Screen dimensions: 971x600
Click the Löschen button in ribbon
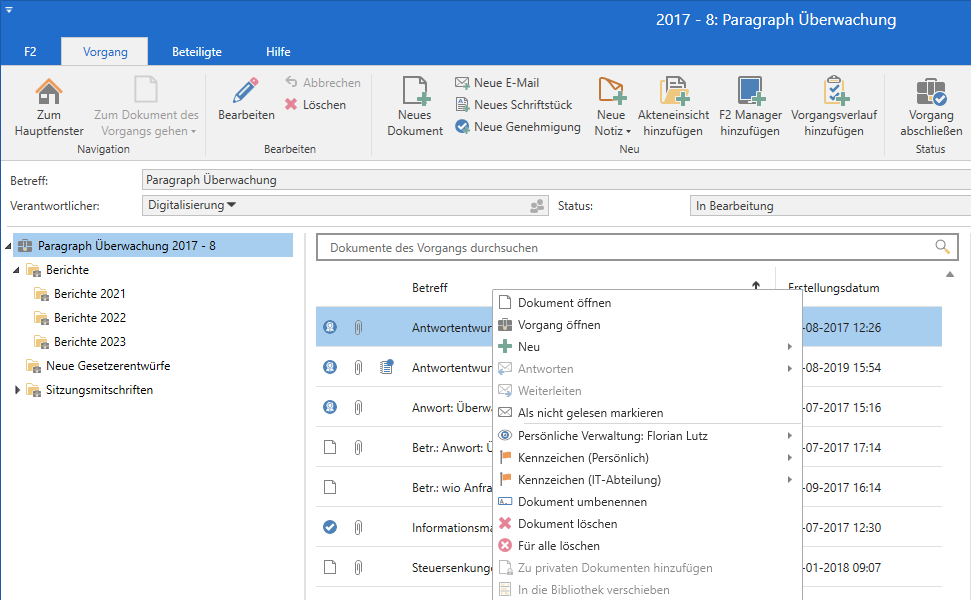coord(323,105)
